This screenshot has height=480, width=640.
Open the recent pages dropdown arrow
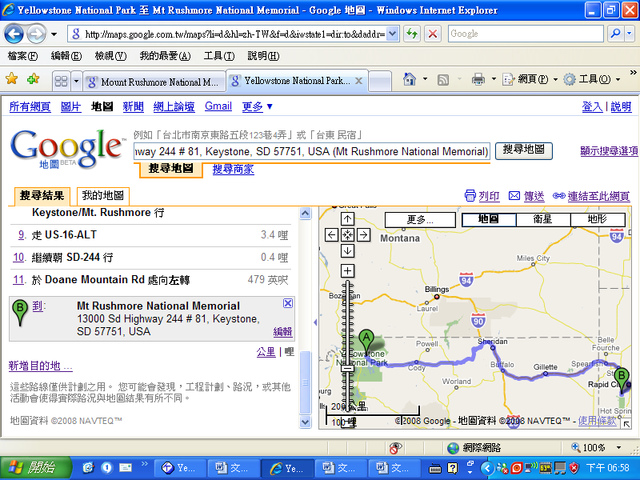[x=54, y=34]
